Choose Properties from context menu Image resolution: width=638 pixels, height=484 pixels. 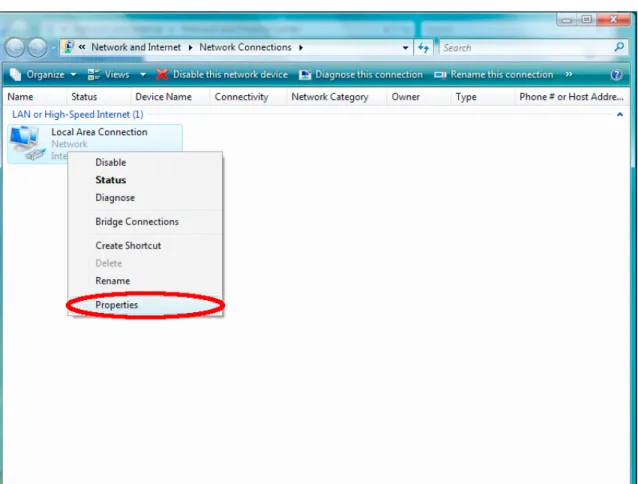[145, 305]
